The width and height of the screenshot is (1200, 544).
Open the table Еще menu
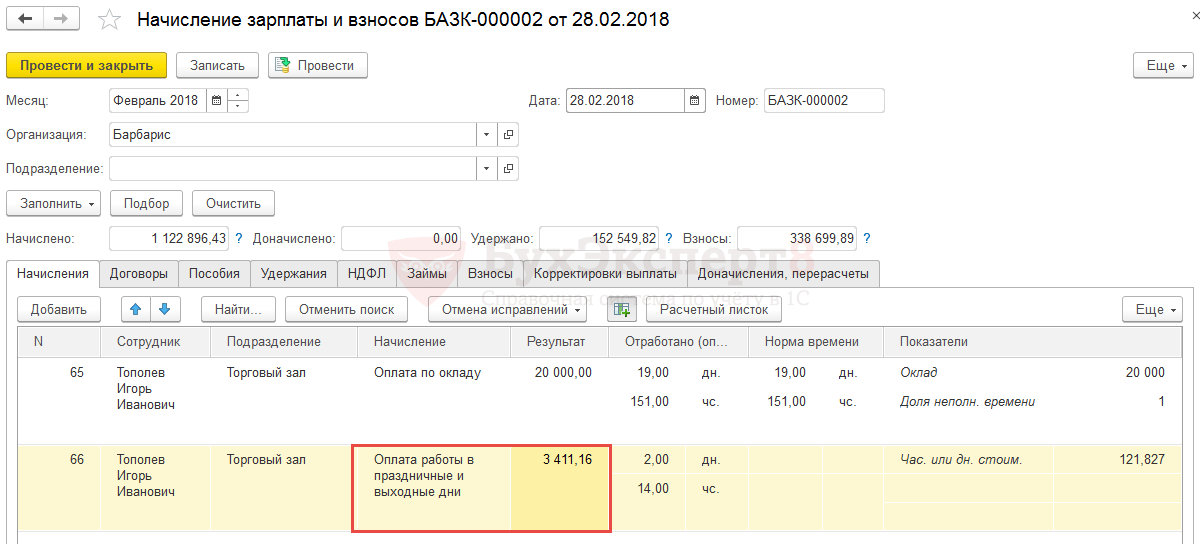1152,309
